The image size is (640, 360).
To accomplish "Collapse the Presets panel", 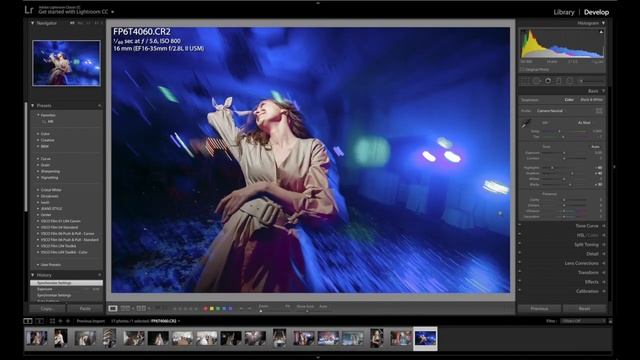I will [x=33, y=106].
